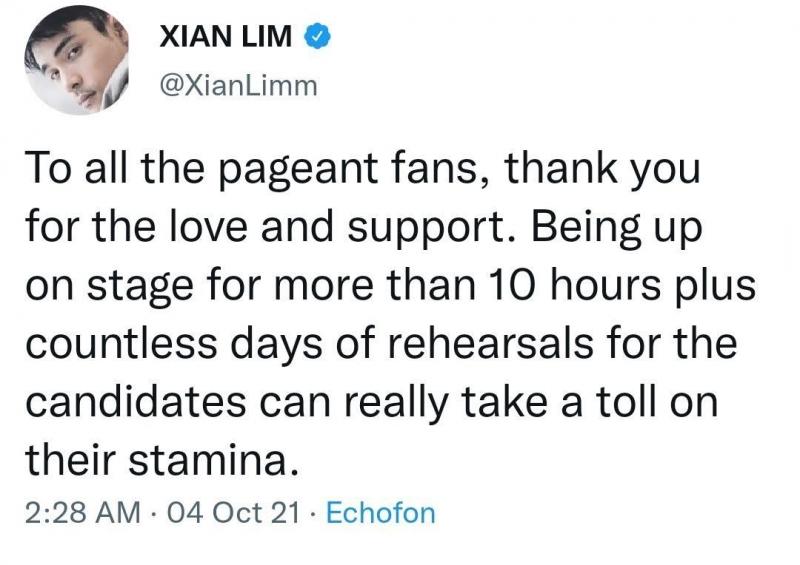Click the 2:28 AM timestamp
The width and height of the screenshot is (800, 565).
pyautogui.click(x=79, y=514)
